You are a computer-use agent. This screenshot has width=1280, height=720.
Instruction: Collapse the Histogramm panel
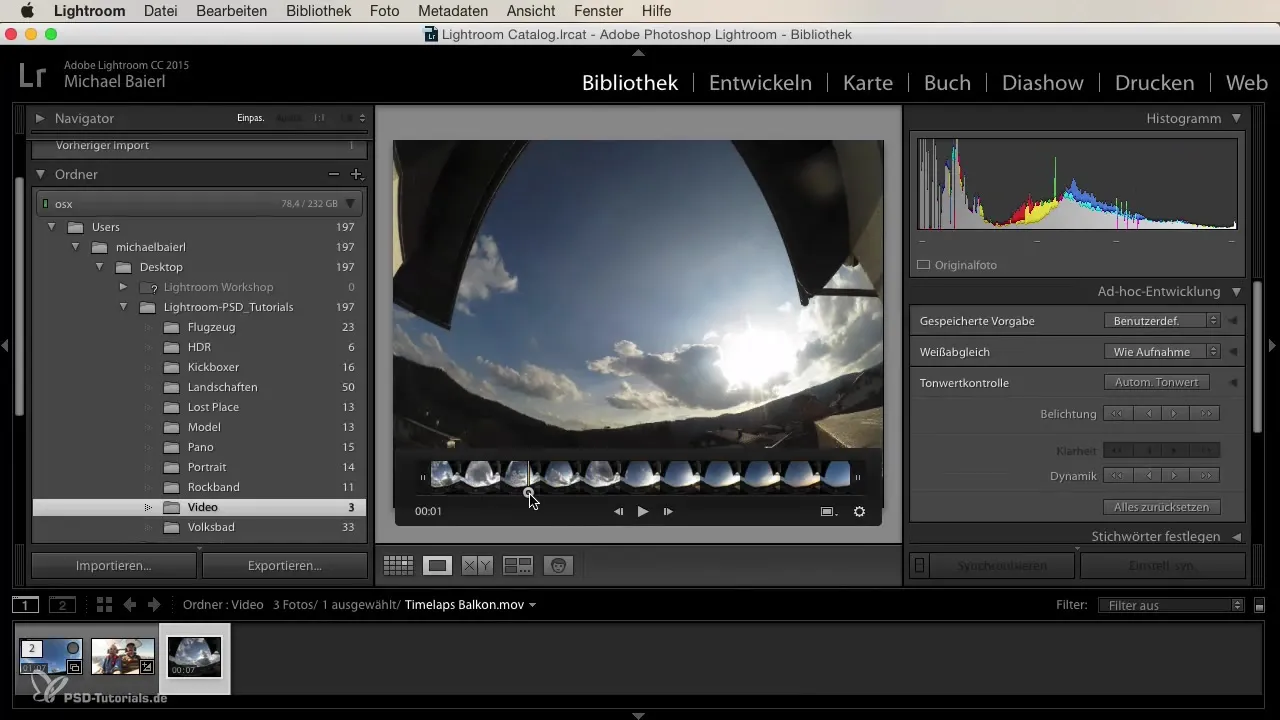pos(1236,118)
